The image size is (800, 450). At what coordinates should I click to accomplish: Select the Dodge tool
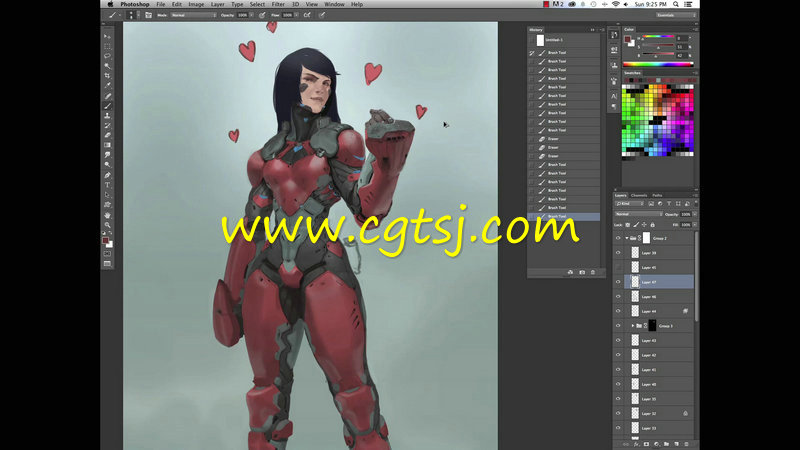coord(107,165)
